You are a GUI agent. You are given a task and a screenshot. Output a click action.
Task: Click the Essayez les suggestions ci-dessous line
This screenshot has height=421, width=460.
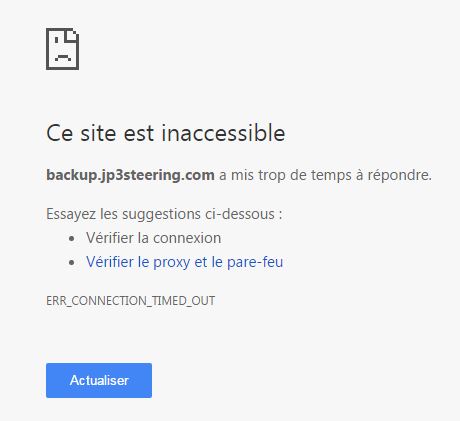(x=164, y=214)
